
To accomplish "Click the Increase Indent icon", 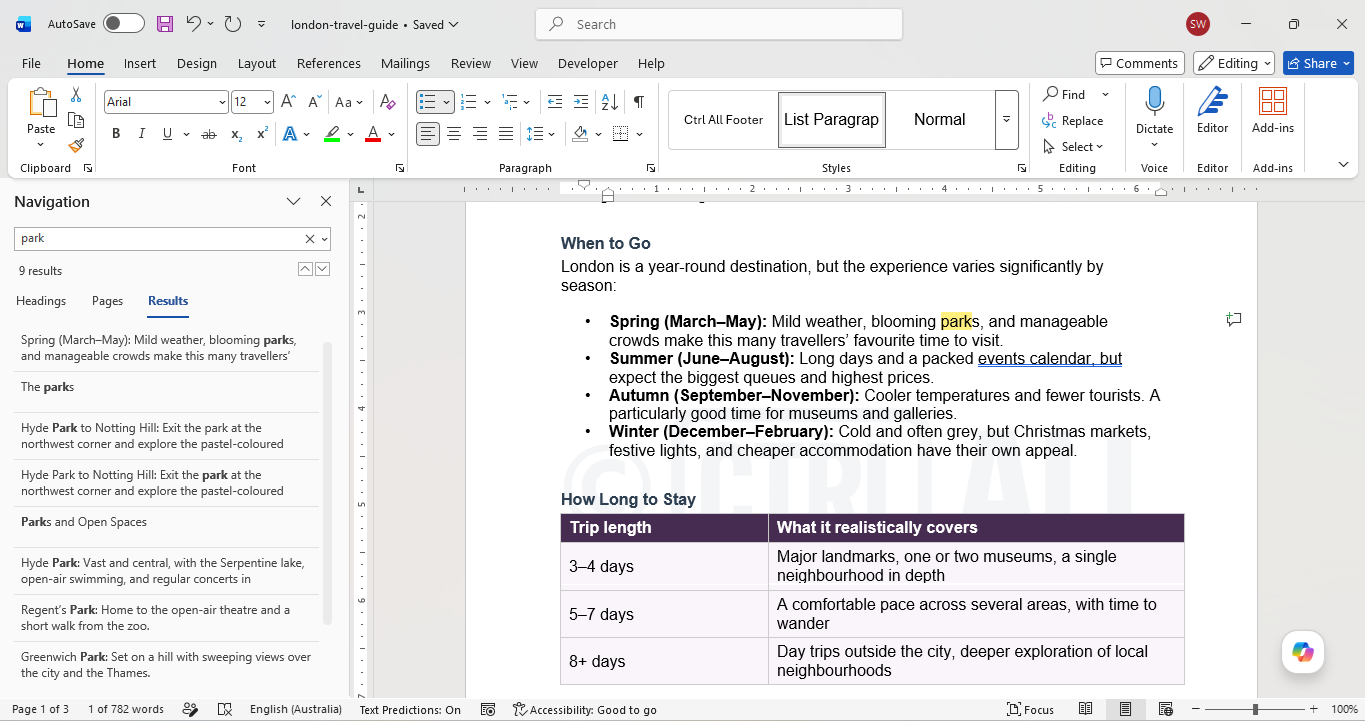I will [581, 102].
